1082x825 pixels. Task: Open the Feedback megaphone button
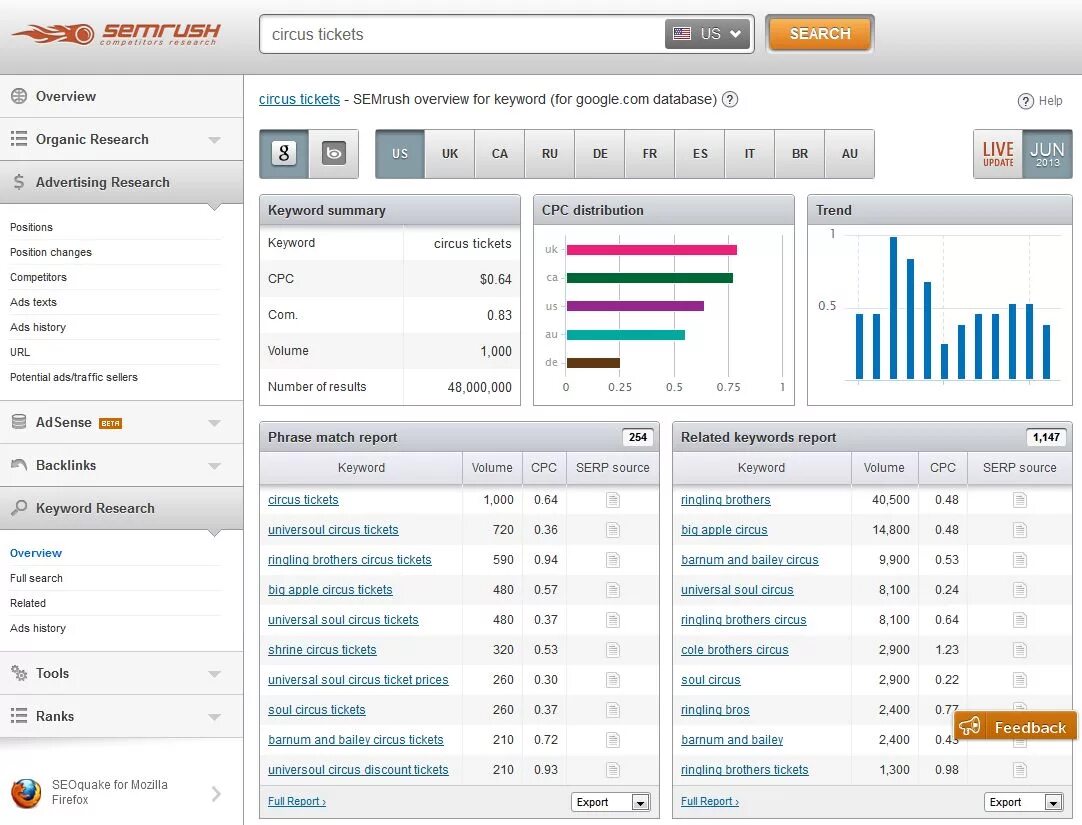pos(1014,726)
